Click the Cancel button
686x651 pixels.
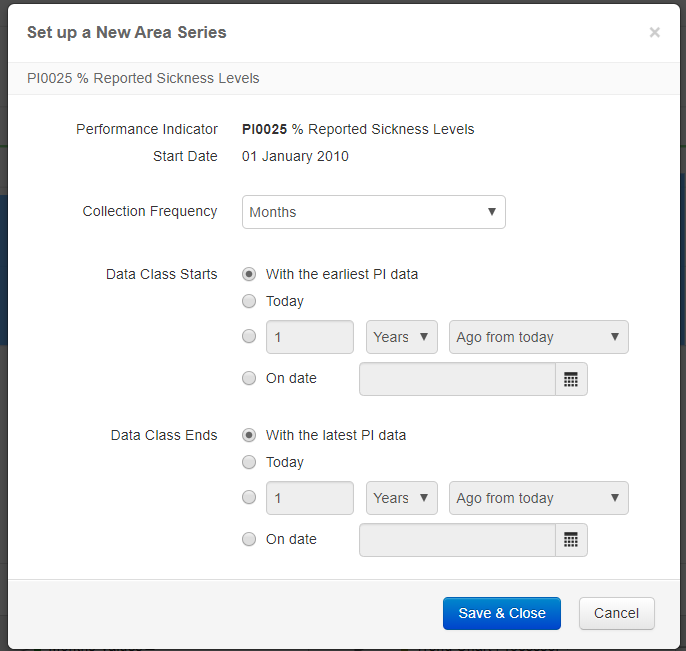click(616, 613)
